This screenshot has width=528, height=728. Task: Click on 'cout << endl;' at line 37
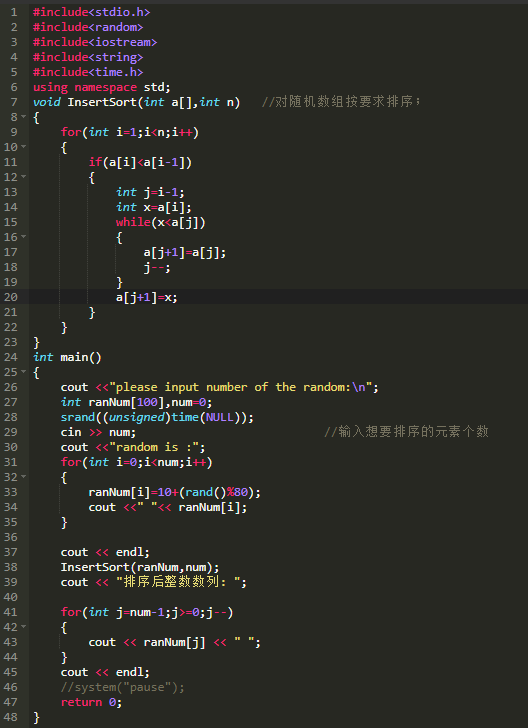pyautogui.click(x=105, y=552)
